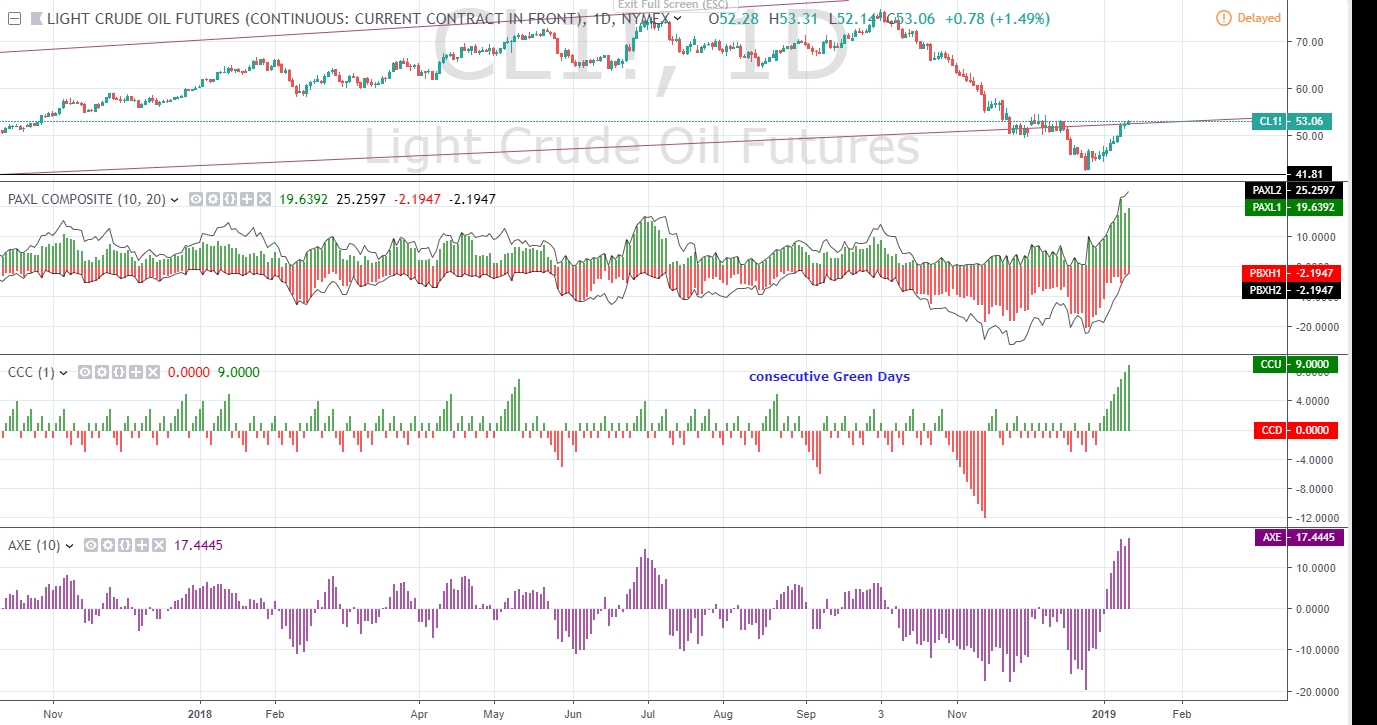The width and height of the screenshot is (1377, 725).
Task: Click the red 0.0000 CCC legend value
Action: tap(189, 373)
